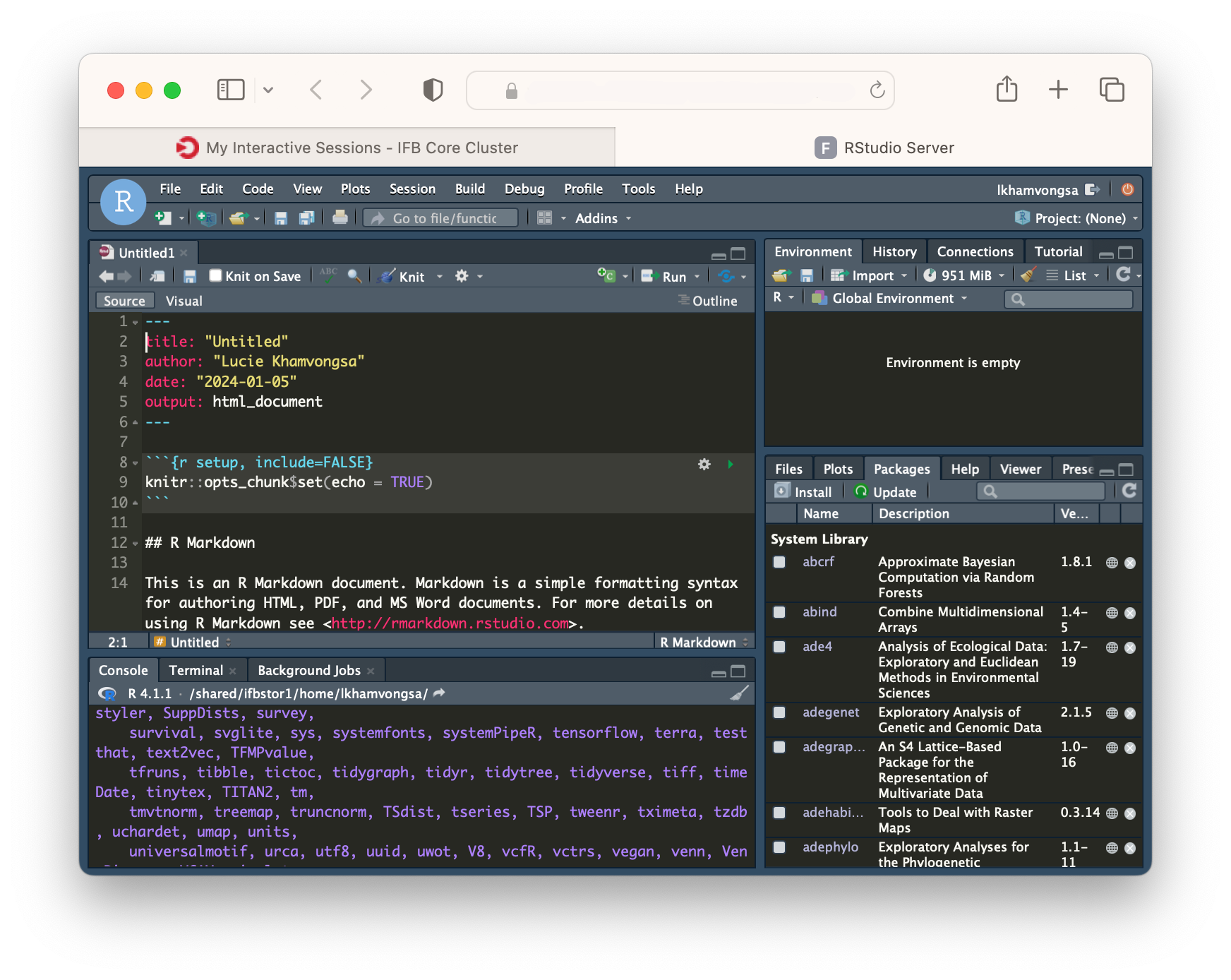Open the List view dropdown in Environment
The image size is (1231, 980).
tap(1073, 275)
